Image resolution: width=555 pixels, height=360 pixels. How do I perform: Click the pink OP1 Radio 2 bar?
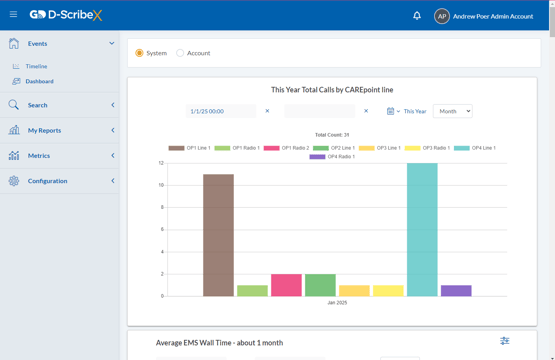286,285
